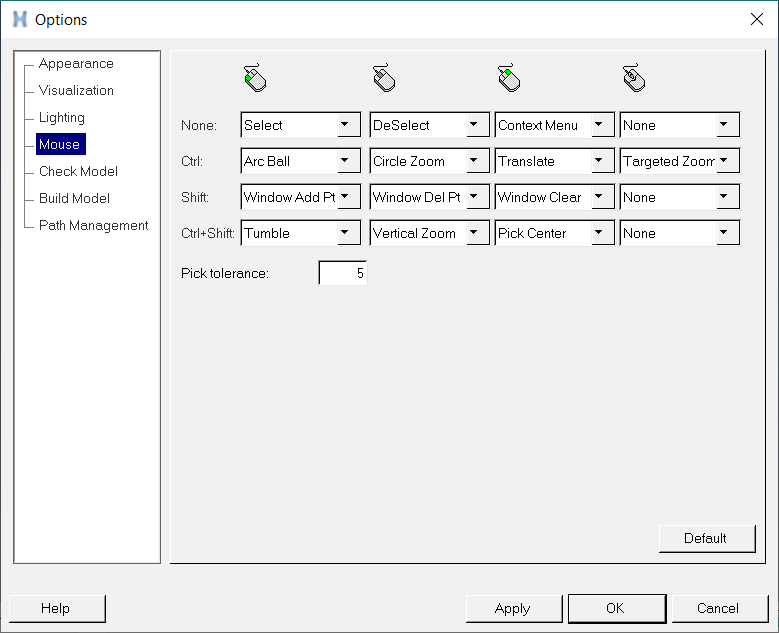779x633 pixels.
Task: Click the Apply button
Action: [512, 608]
